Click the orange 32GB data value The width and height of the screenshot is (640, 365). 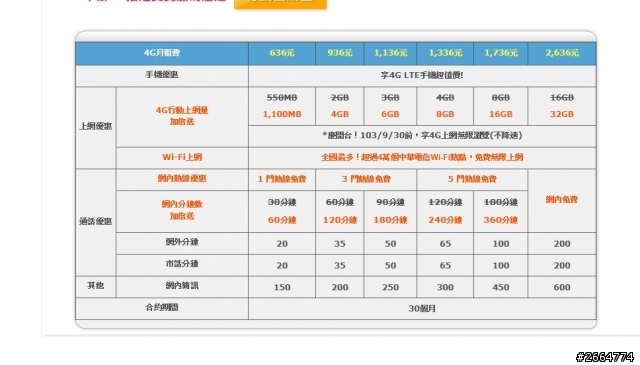(x=562, y=114)
